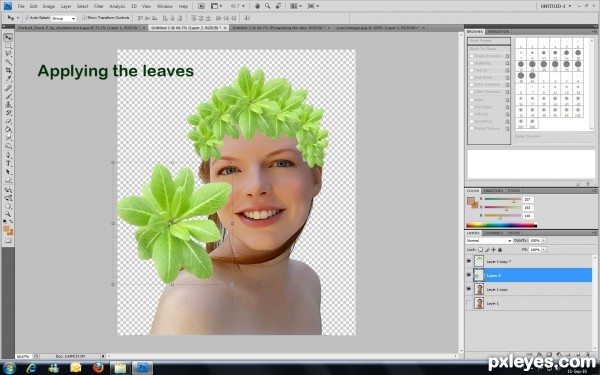Open the layer Fill slider arrow
This screenshot has height=375, width=600.
coord(544,249)
